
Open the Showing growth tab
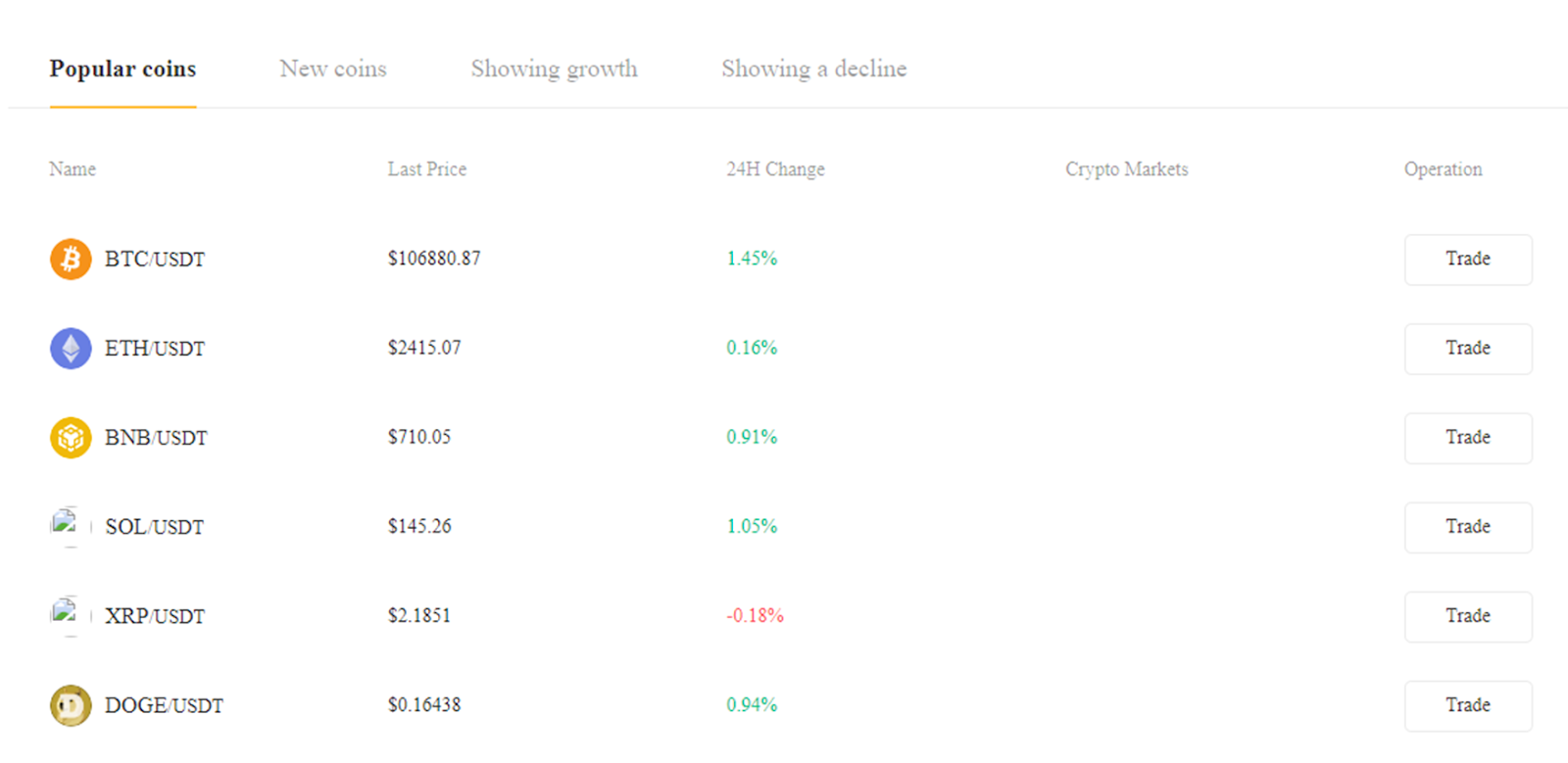555,69
